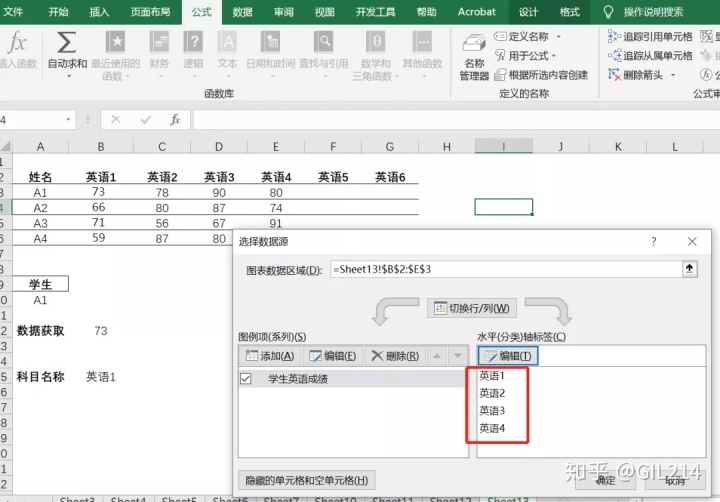The height and width of the screenshot is (502, 720).
Task: Select the 英语5 header cell
Action: click(x=333, y=177)
